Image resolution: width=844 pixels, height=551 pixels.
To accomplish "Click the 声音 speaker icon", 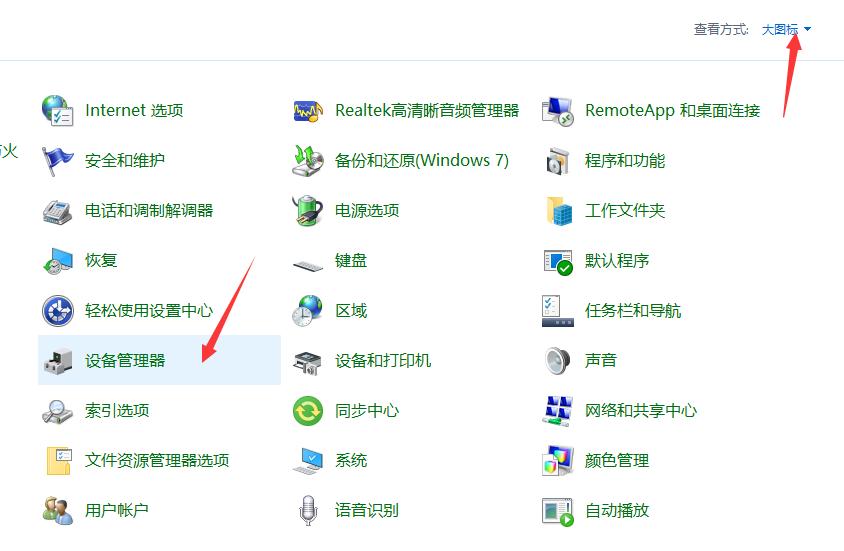I will coord(557,361).
